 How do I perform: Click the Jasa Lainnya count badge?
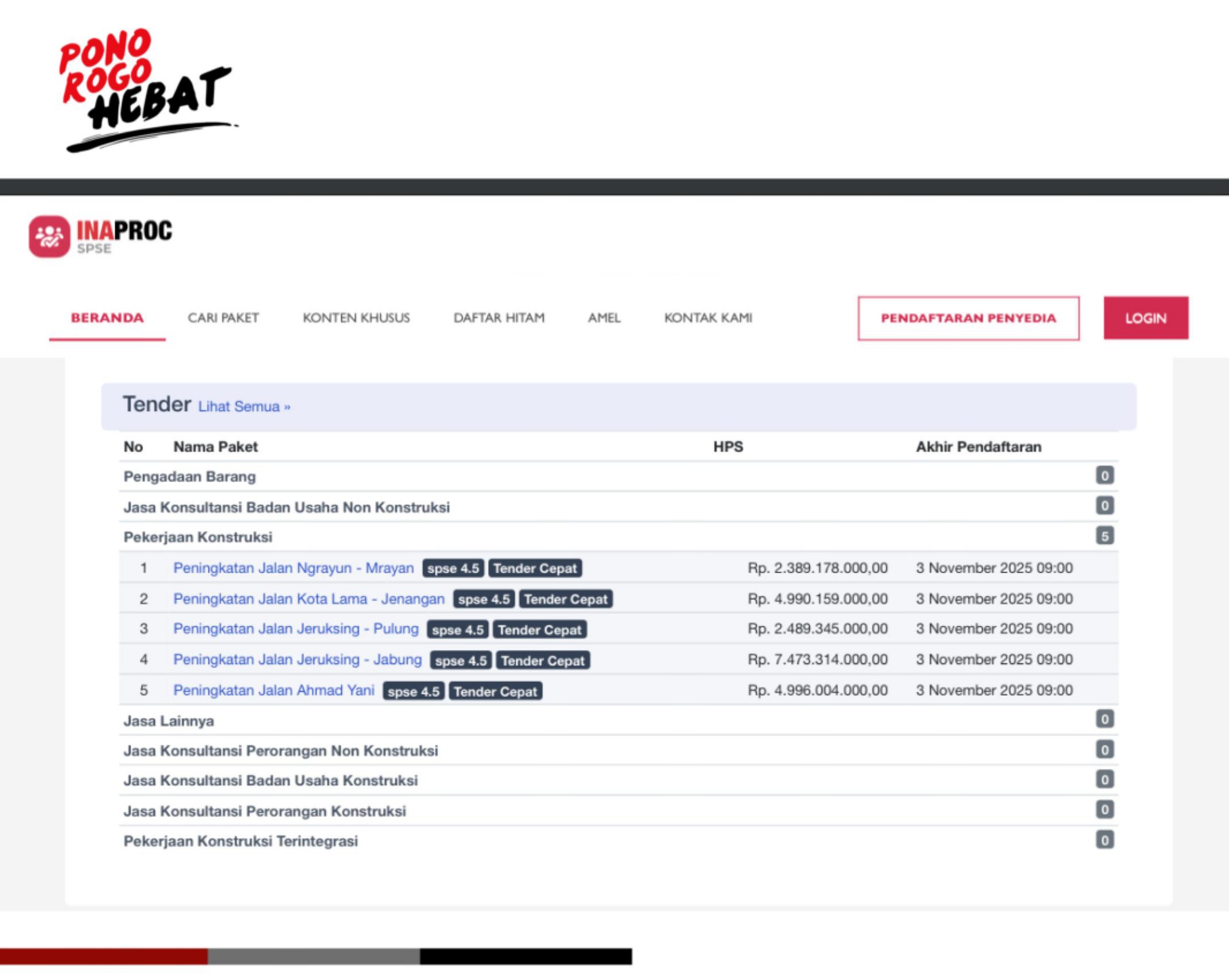coord(1104,719)
